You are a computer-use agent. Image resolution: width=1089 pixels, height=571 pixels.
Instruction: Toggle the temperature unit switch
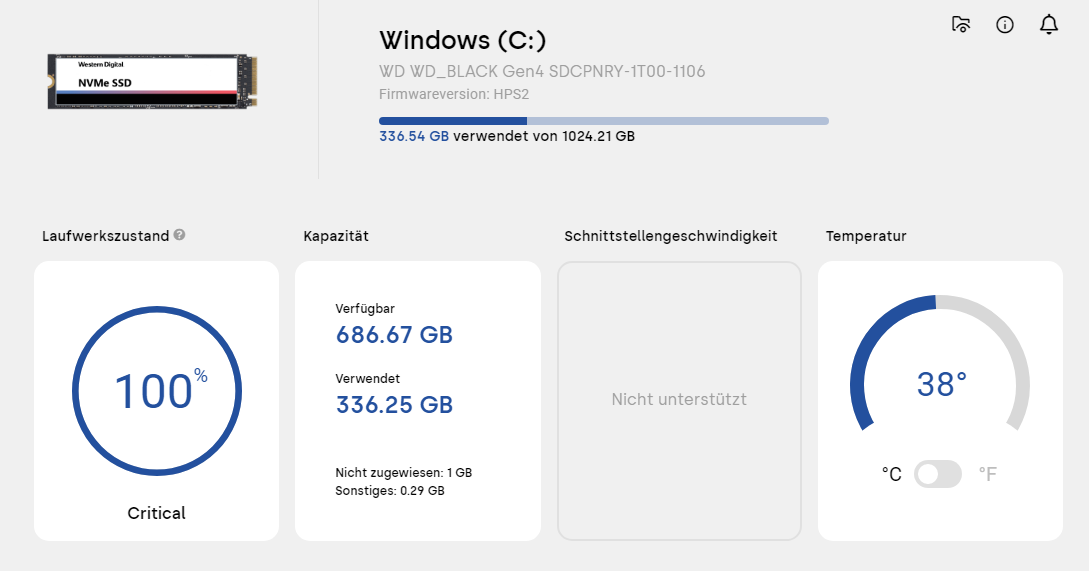click(938, 474)
